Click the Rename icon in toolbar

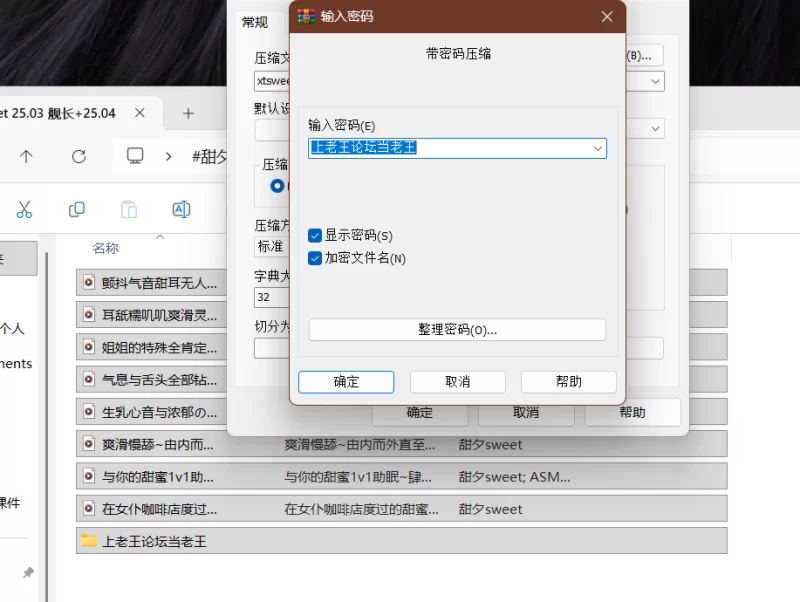[x=181, y=209]
